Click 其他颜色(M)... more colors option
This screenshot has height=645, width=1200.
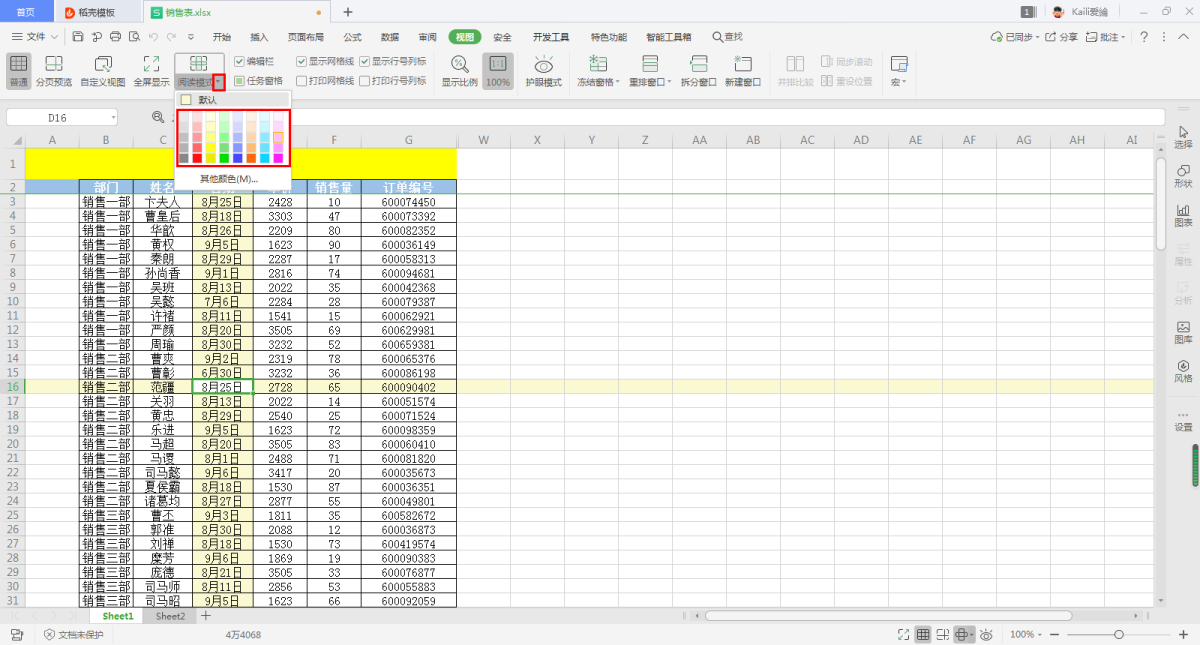point(229,179)
